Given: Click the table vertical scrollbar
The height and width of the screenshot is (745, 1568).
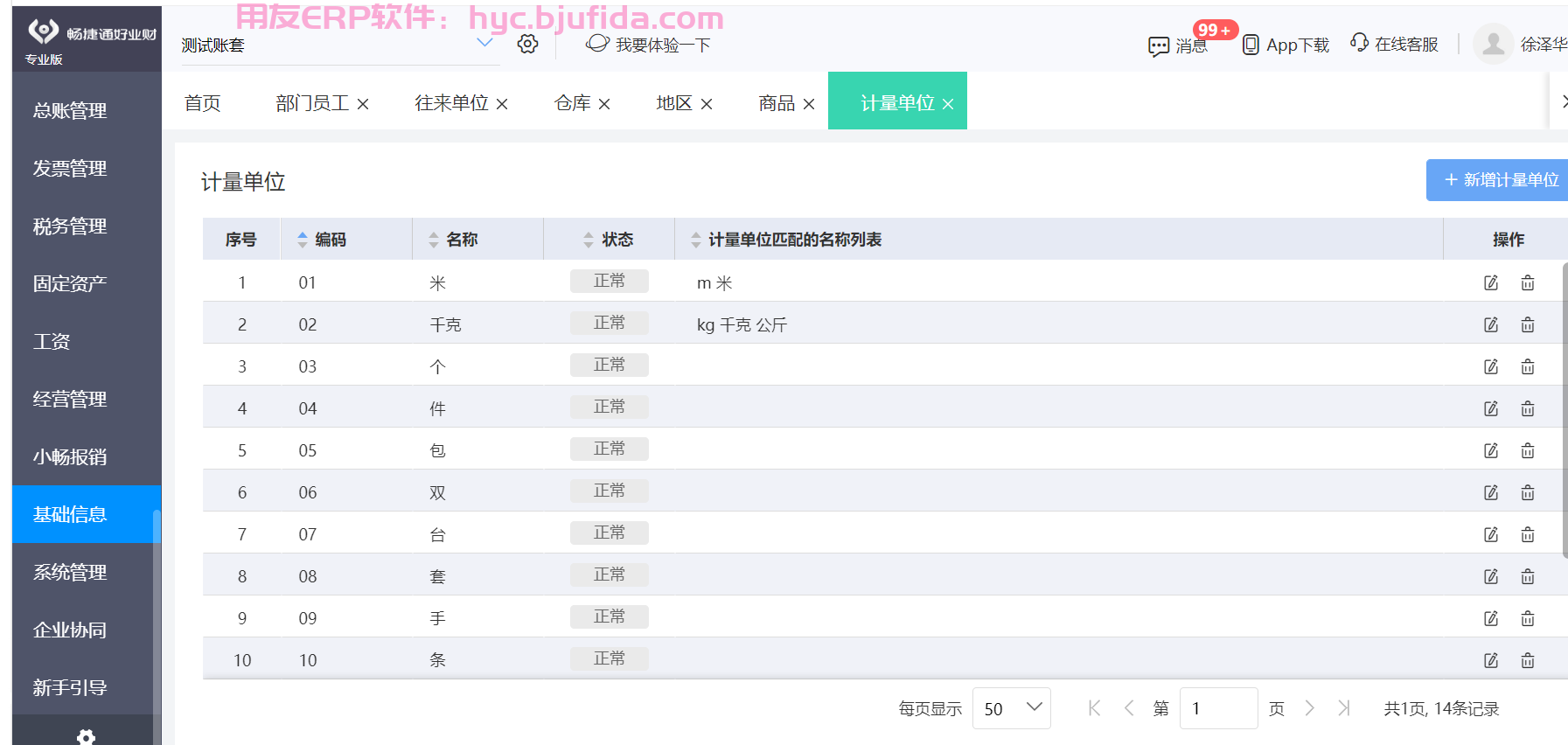Looking at the screenshot, I should point(1565,409).
